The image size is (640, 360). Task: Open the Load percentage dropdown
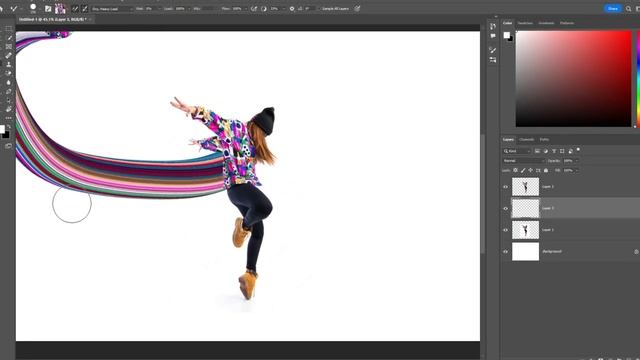[x=189, y=9]
